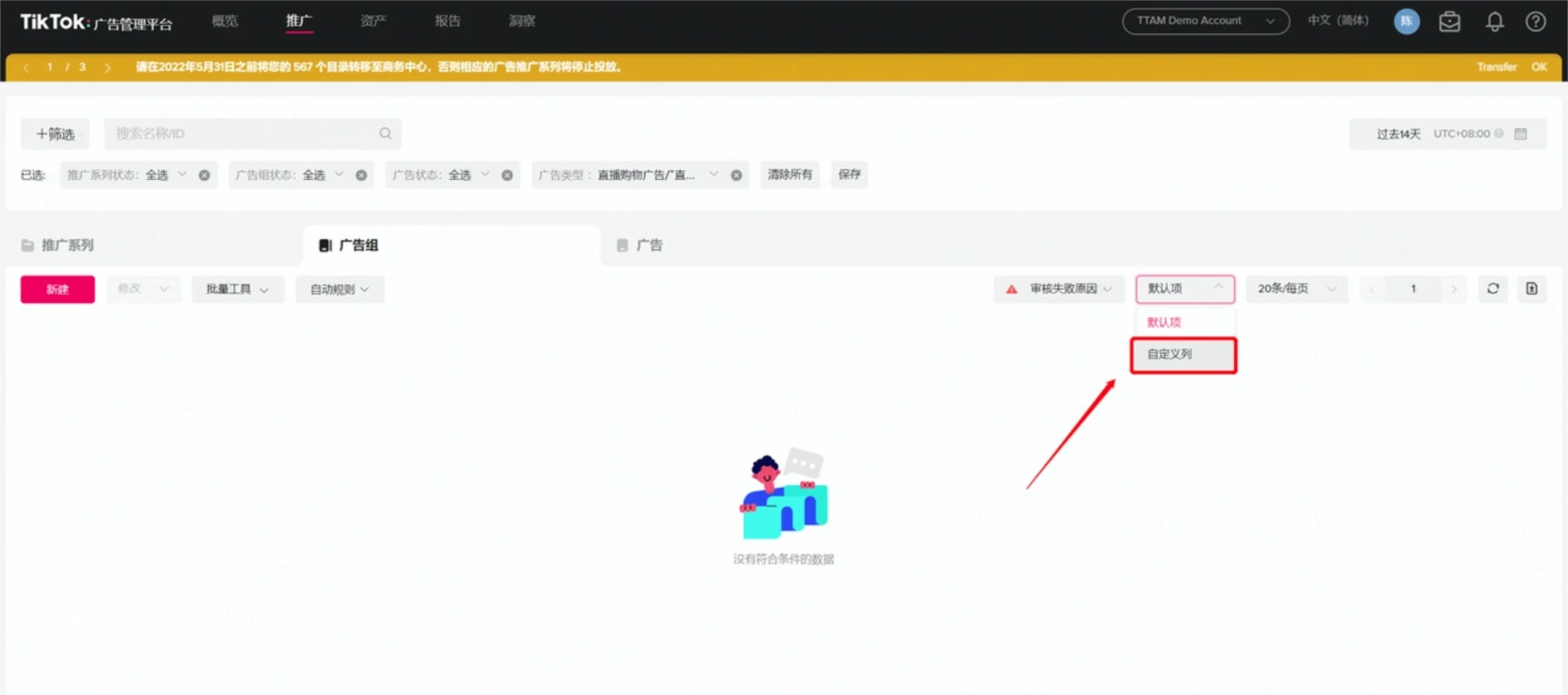This screenshot has width=1568, height=695.
Task: Click the user avatar icon
Action: point(1406,21)
